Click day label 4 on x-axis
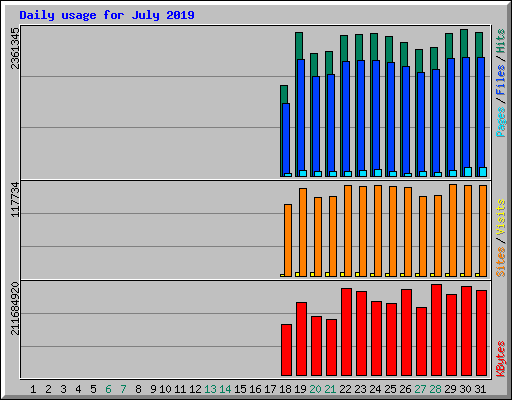The width and height of the screenshot is (512, 400). click(78, 389)
